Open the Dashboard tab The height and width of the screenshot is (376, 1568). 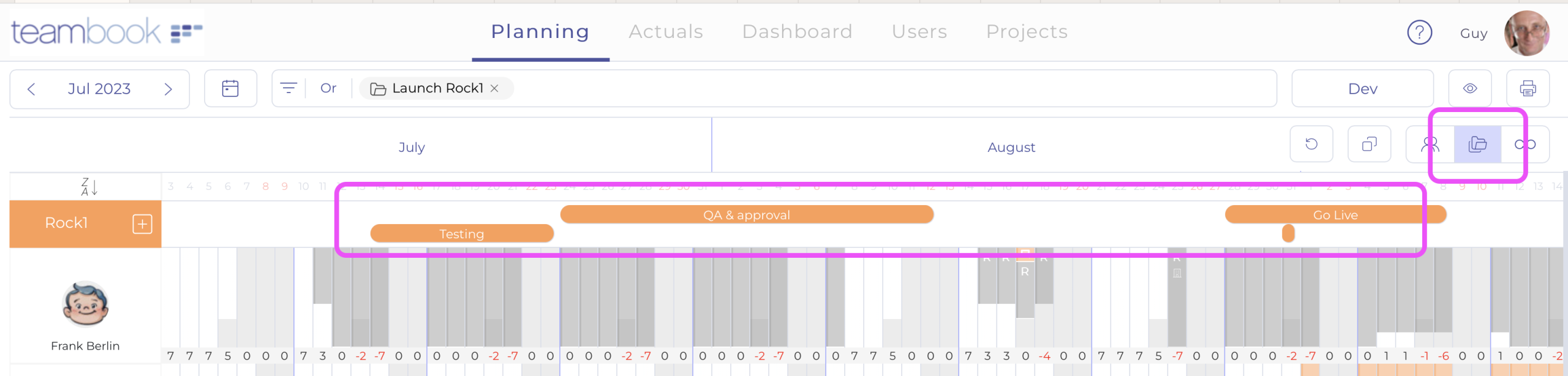797,32
